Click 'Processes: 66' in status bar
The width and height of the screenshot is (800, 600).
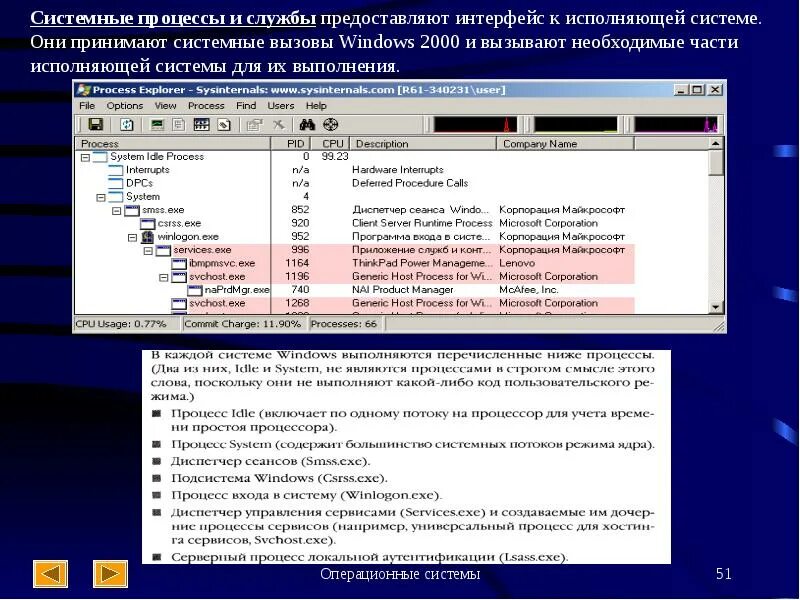(x=344, y=324)
